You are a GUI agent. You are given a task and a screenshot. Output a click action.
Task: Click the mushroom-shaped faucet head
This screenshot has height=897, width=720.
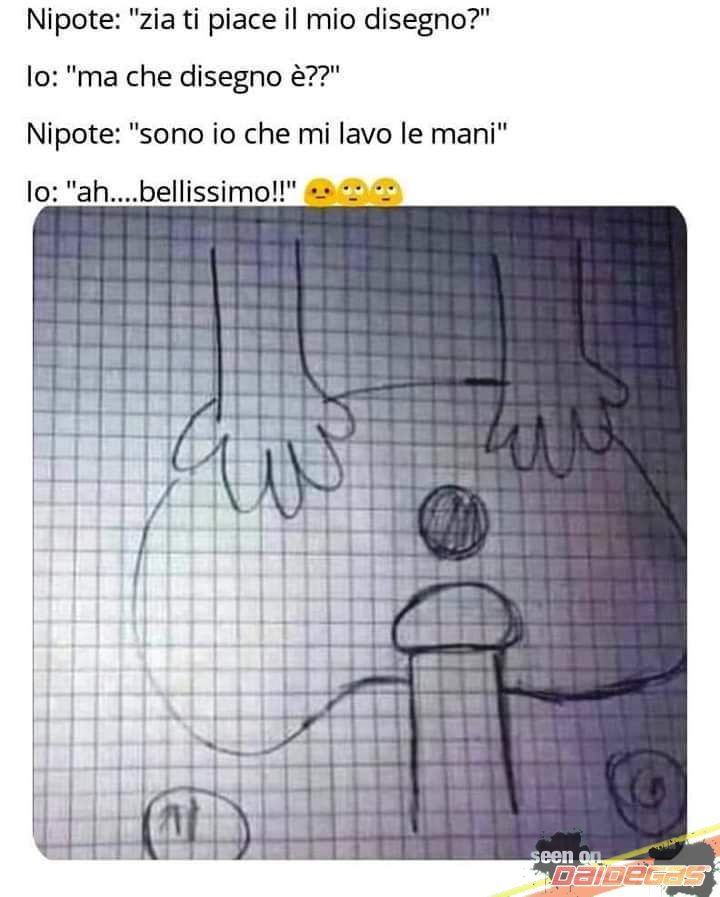pyautogui.click(x=458, y=616)
